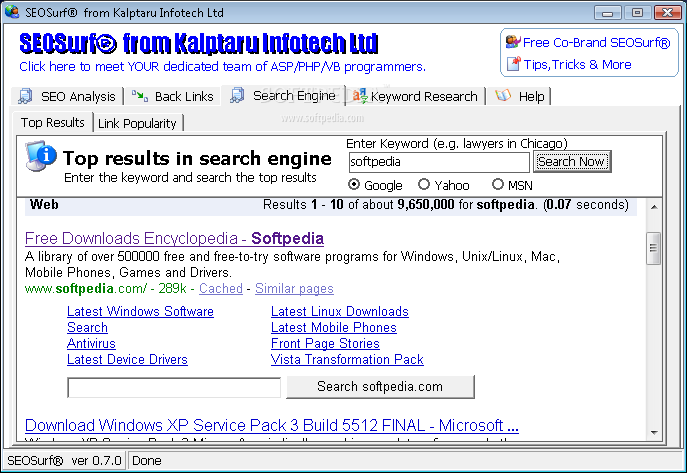
Task: Click the dedicated team of programmers link
Action: 222,67
